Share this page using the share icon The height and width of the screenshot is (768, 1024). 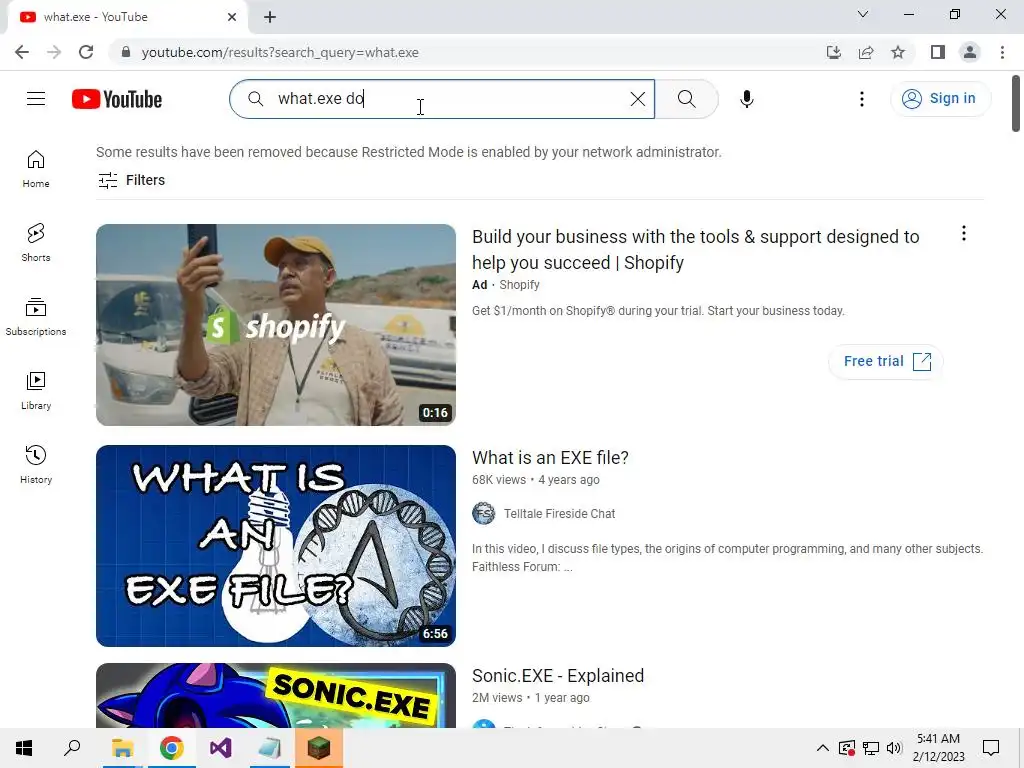pyautogui.click(x=866, y=52)
